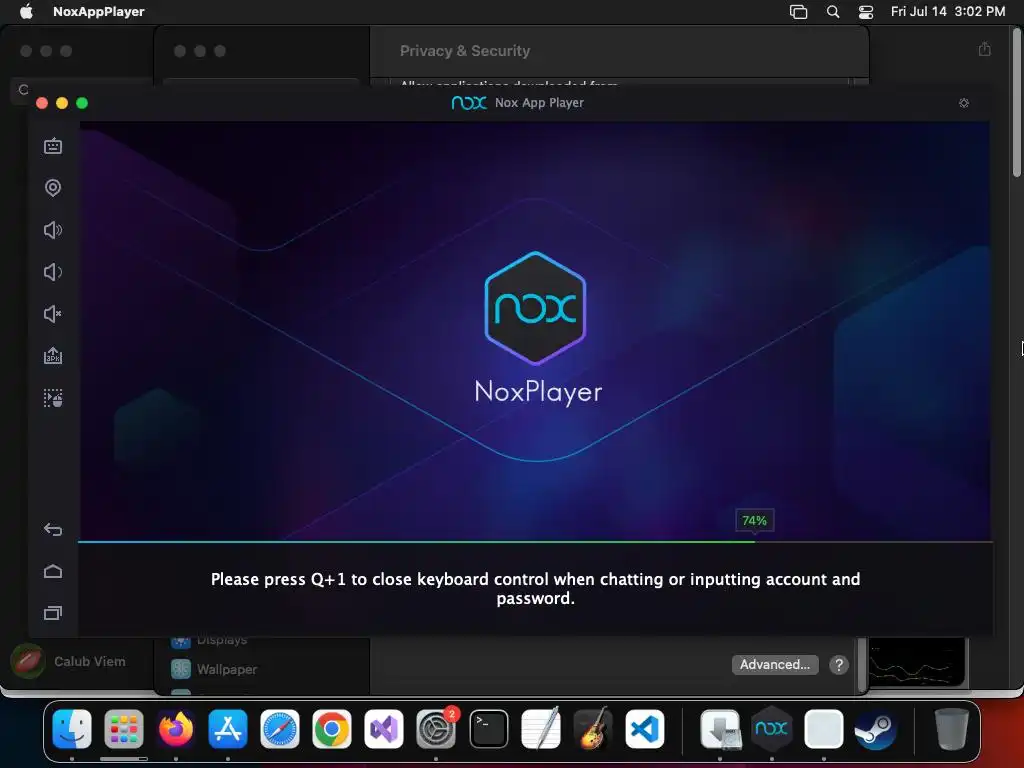Open virtual location tool in Nox sidebar
The width and height of the screenshot is (1024, 768).
tap(53, 188)
